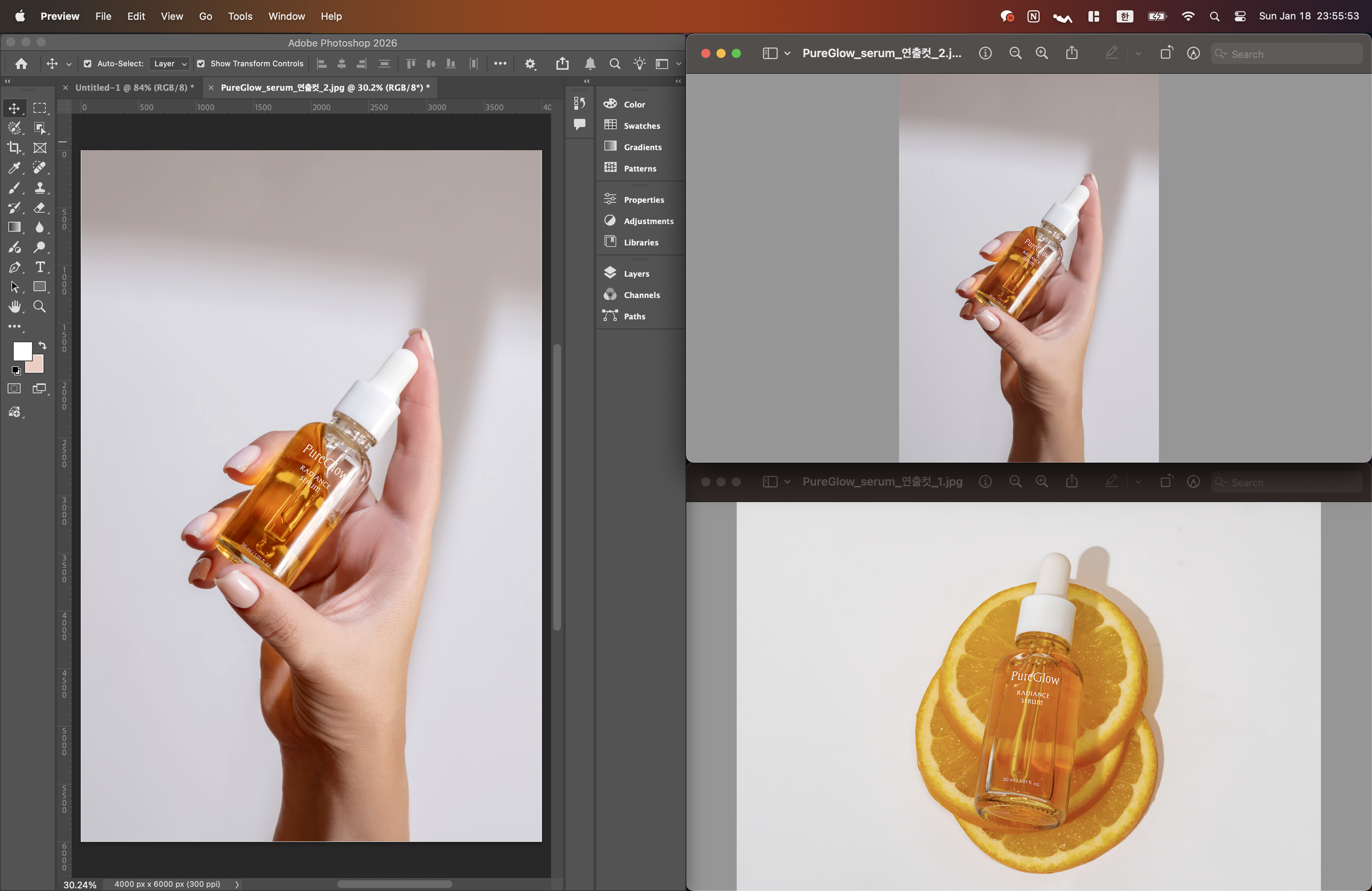Select the Horizontal Type tool
The image size is (1372, 891).
coord(40,267)
